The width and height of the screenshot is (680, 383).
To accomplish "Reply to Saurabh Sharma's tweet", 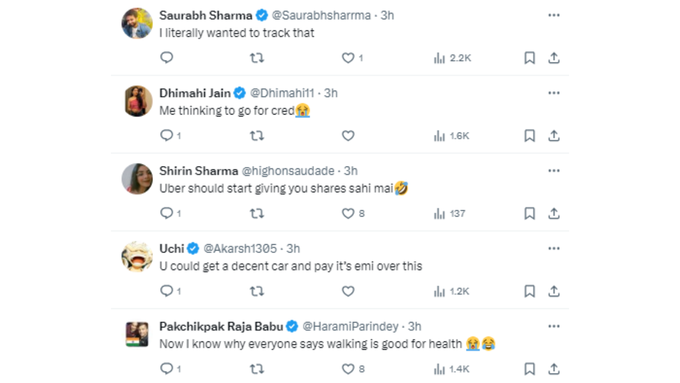I will (x=167, y=58).
